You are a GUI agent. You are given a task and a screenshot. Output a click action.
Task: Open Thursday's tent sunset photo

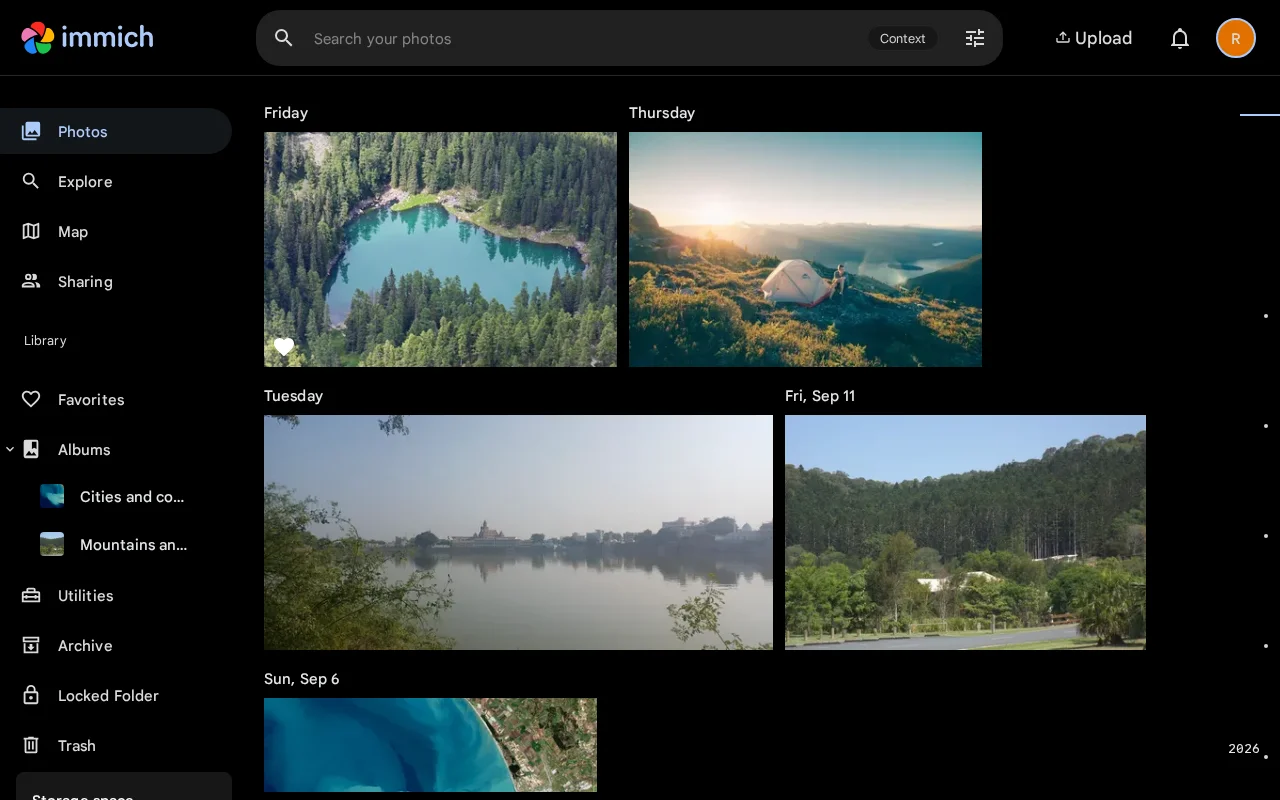coord(805,249)
